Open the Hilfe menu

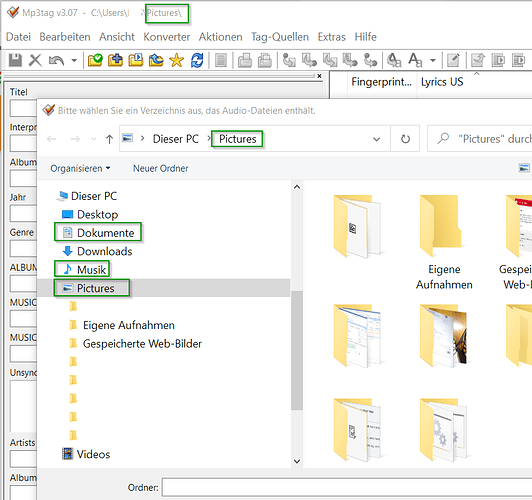pyautogui.click(x=365, y=37)
